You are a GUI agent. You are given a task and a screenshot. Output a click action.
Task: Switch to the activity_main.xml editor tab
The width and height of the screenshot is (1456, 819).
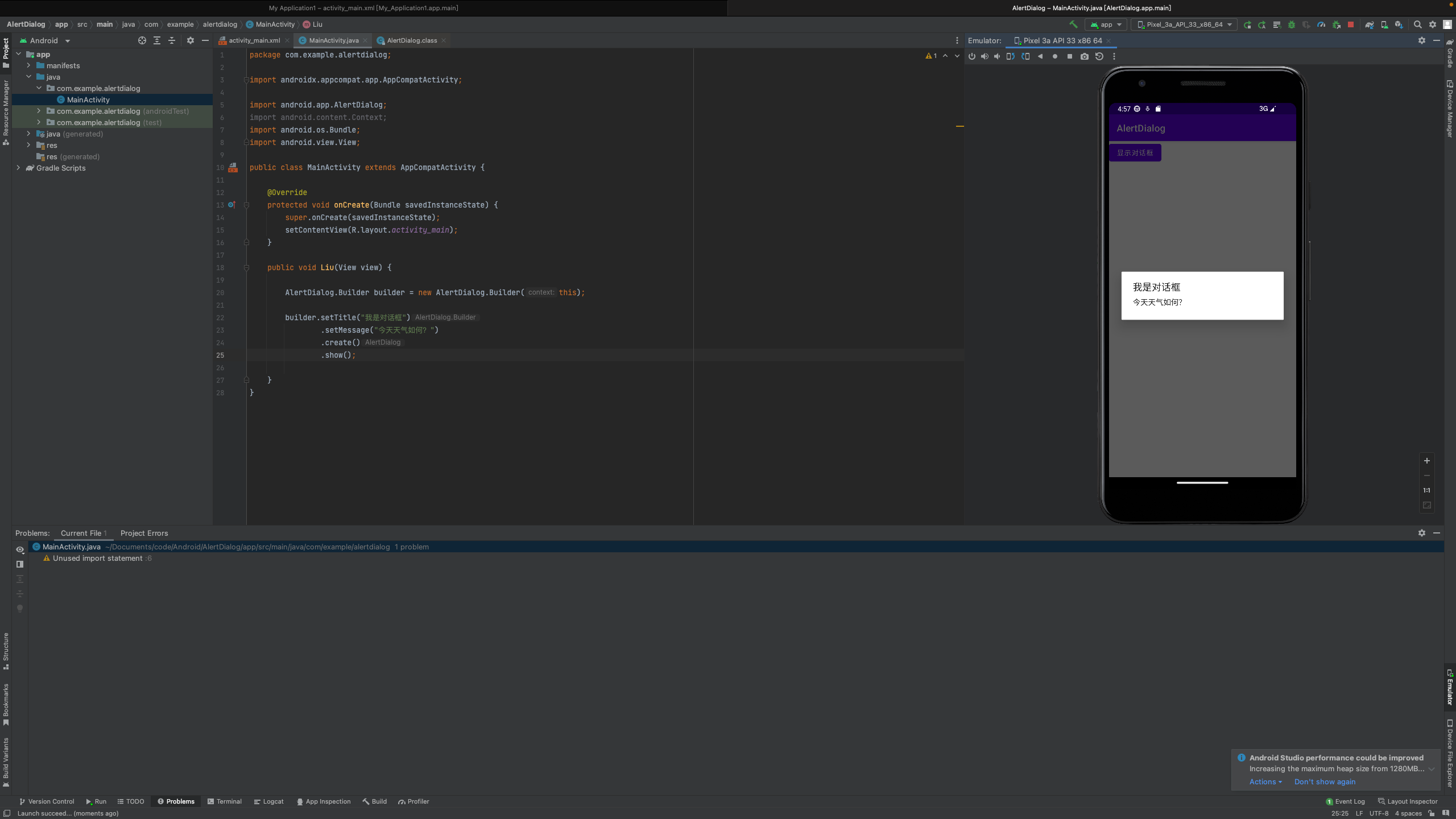254,40
